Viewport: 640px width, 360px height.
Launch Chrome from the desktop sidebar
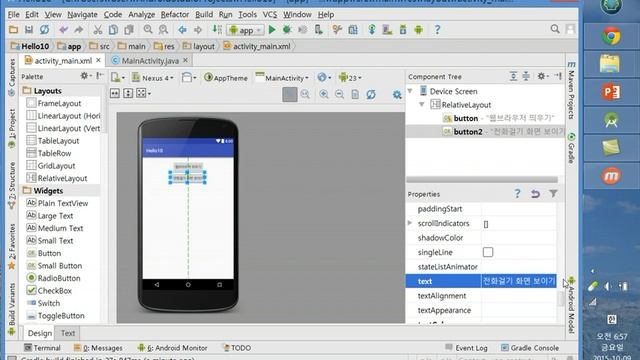coord(611,37)
